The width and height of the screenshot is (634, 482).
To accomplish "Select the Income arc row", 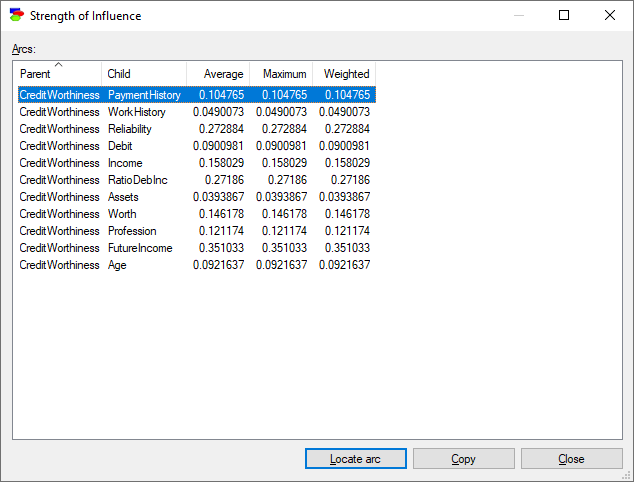I will pos(197,163).
